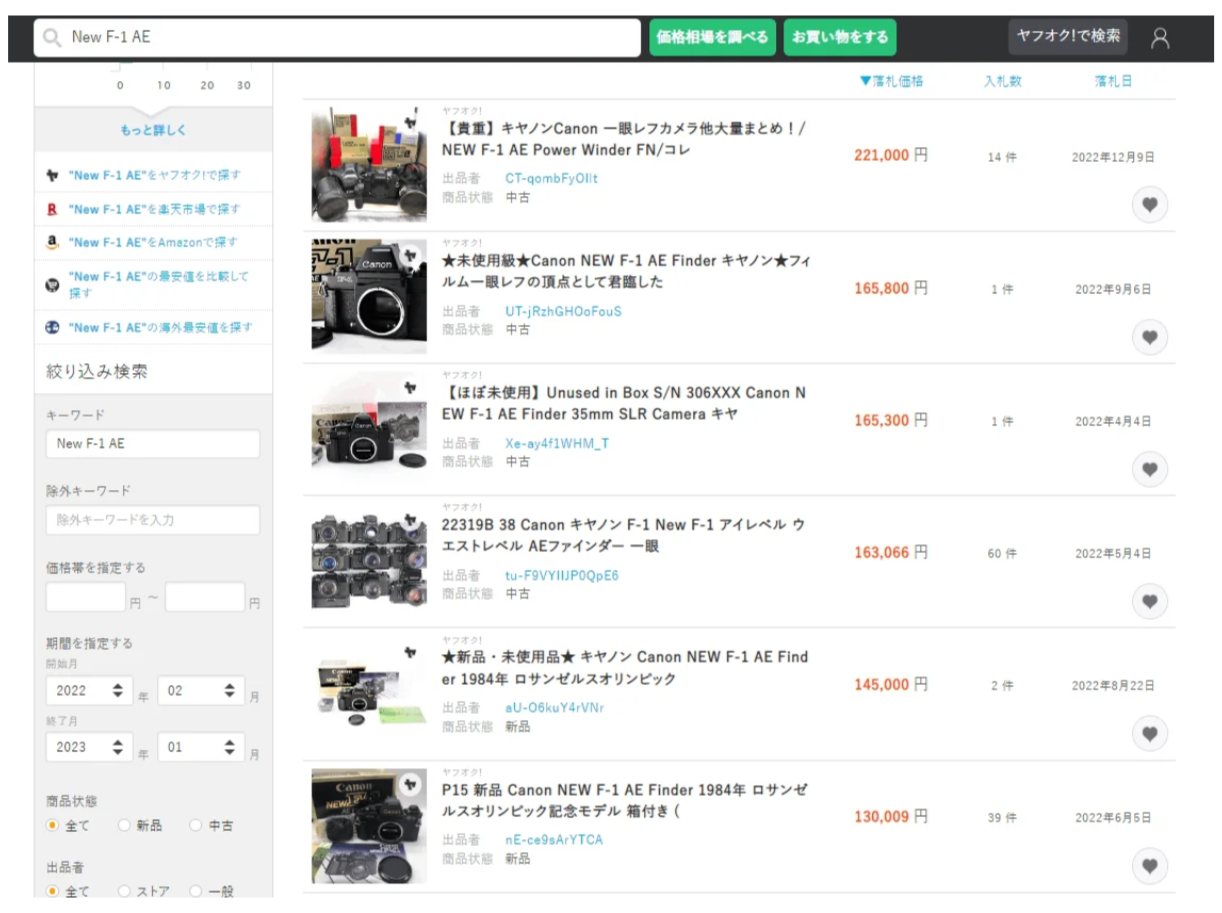Open ★未使用級★Canon NEW F-1 AE Finder listing title

[626, 271]
